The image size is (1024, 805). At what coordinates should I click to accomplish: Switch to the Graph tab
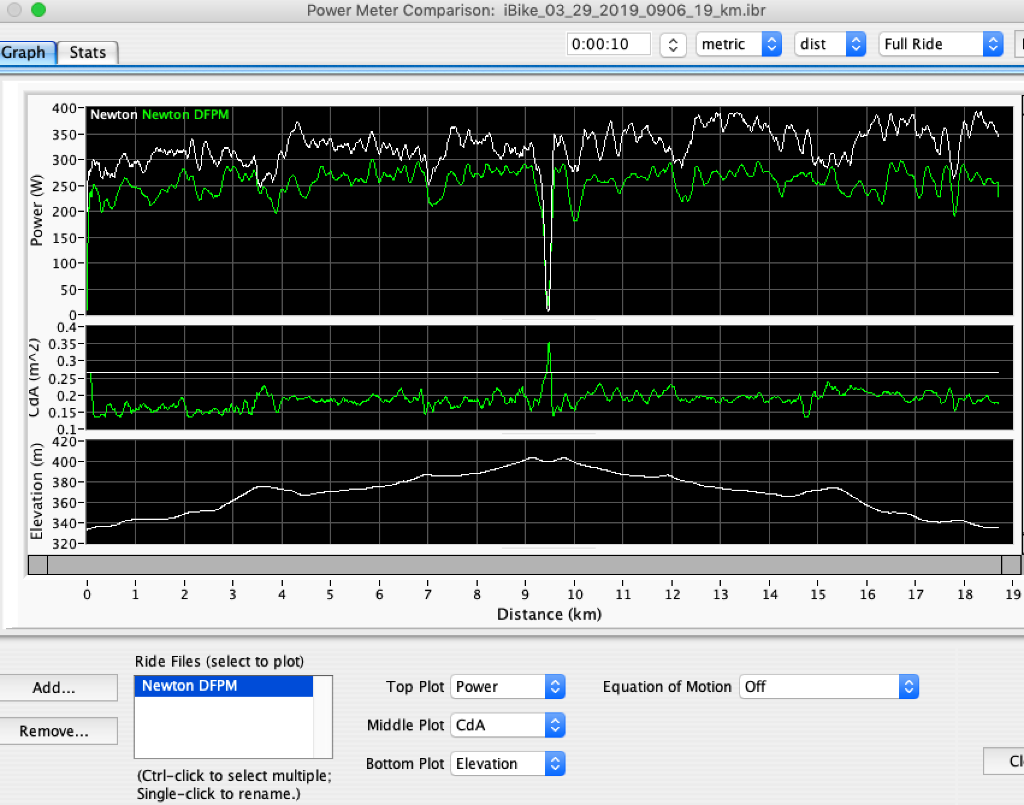tap(26, 52)
